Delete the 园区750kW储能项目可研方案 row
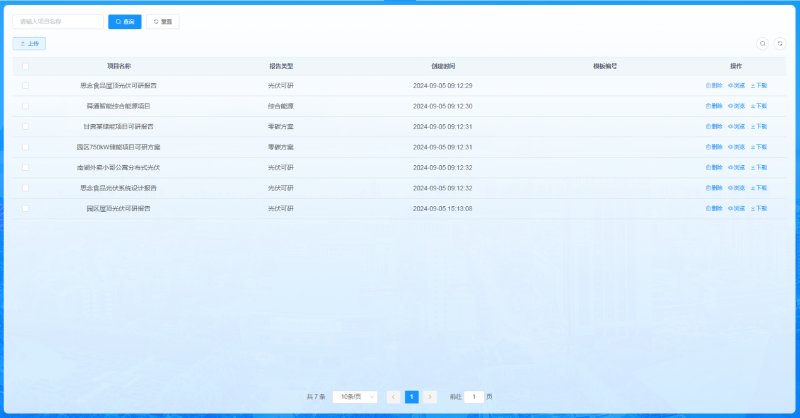 pyautogui.click(x=714, y=147)
